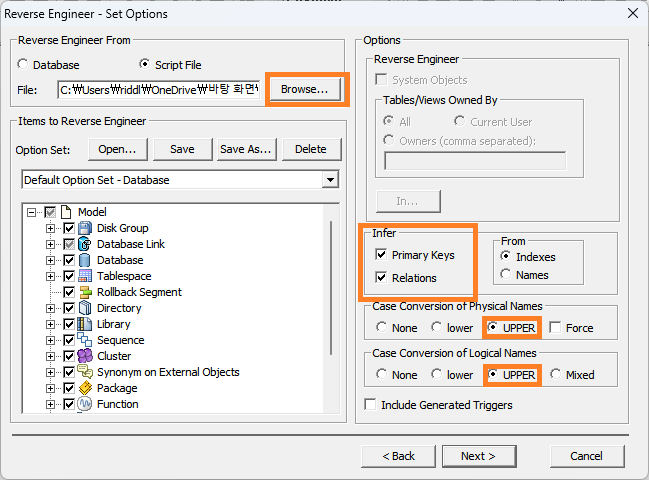649x480 pixels.
Task: Enable the Force checkbox
Action: (x=555, y=328)
